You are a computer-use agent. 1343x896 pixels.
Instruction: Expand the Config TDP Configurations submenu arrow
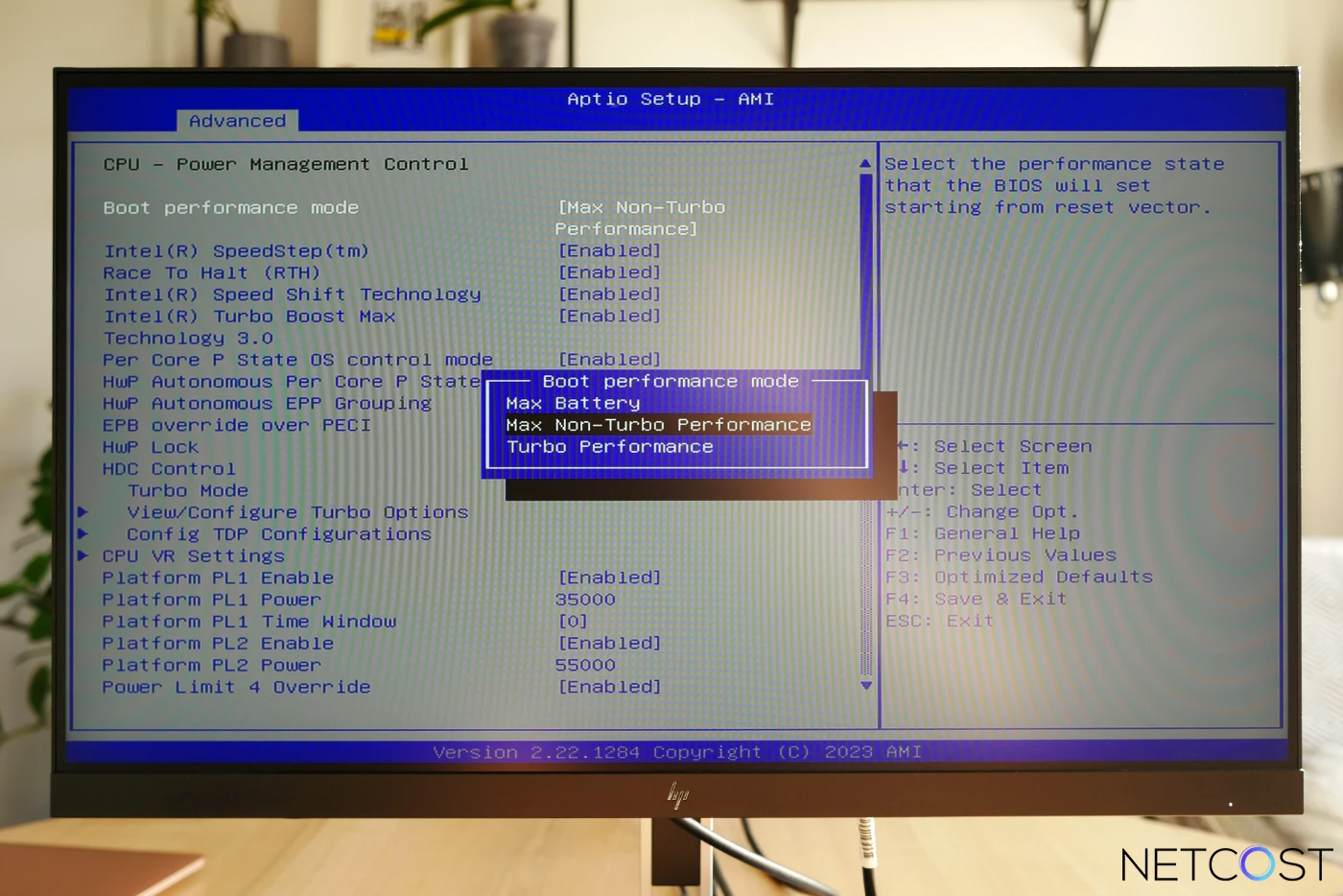click(x=83, y=534)
